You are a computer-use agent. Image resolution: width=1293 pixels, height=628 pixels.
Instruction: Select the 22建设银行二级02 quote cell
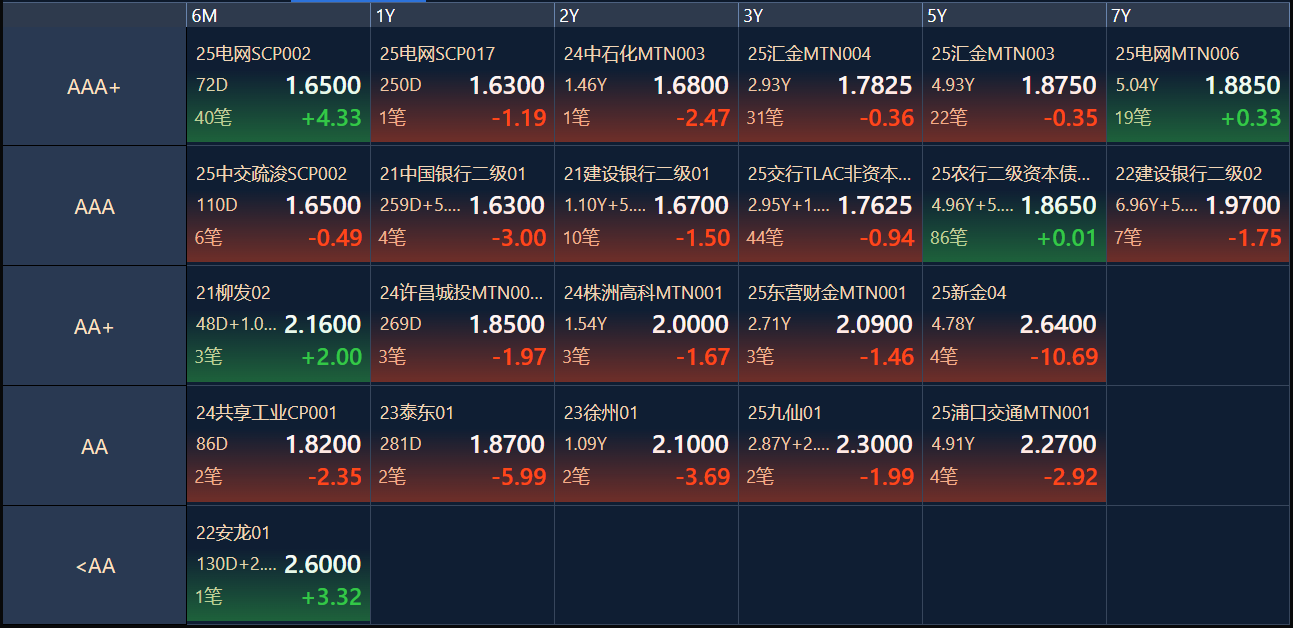coord(1198,205)
